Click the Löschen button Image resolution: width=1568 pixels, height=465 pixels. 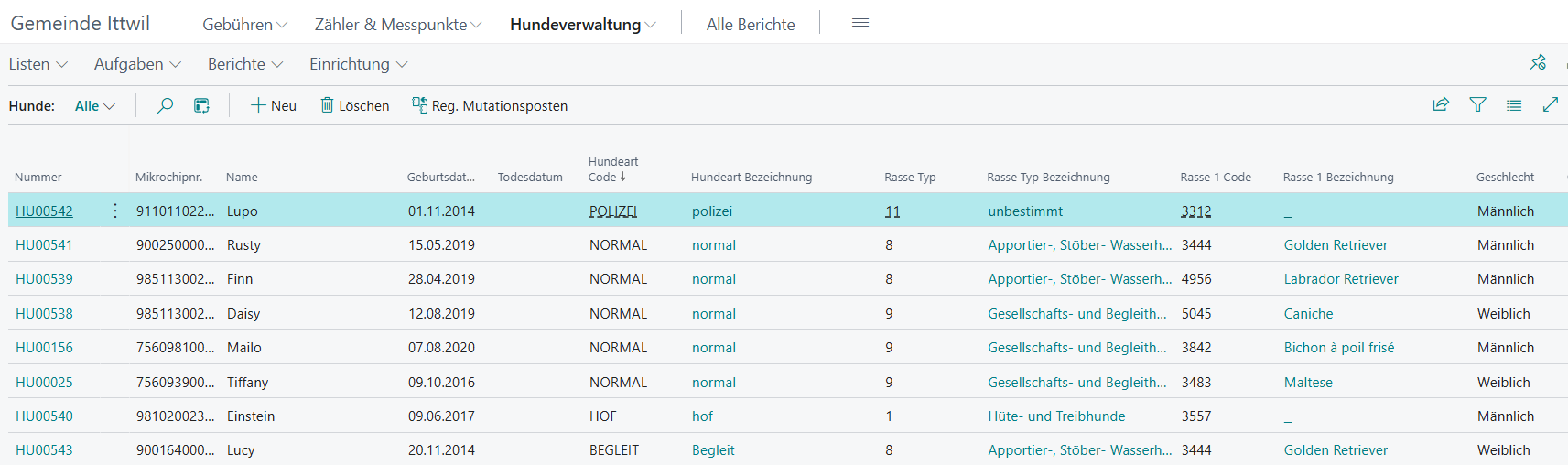click(354, 106)
